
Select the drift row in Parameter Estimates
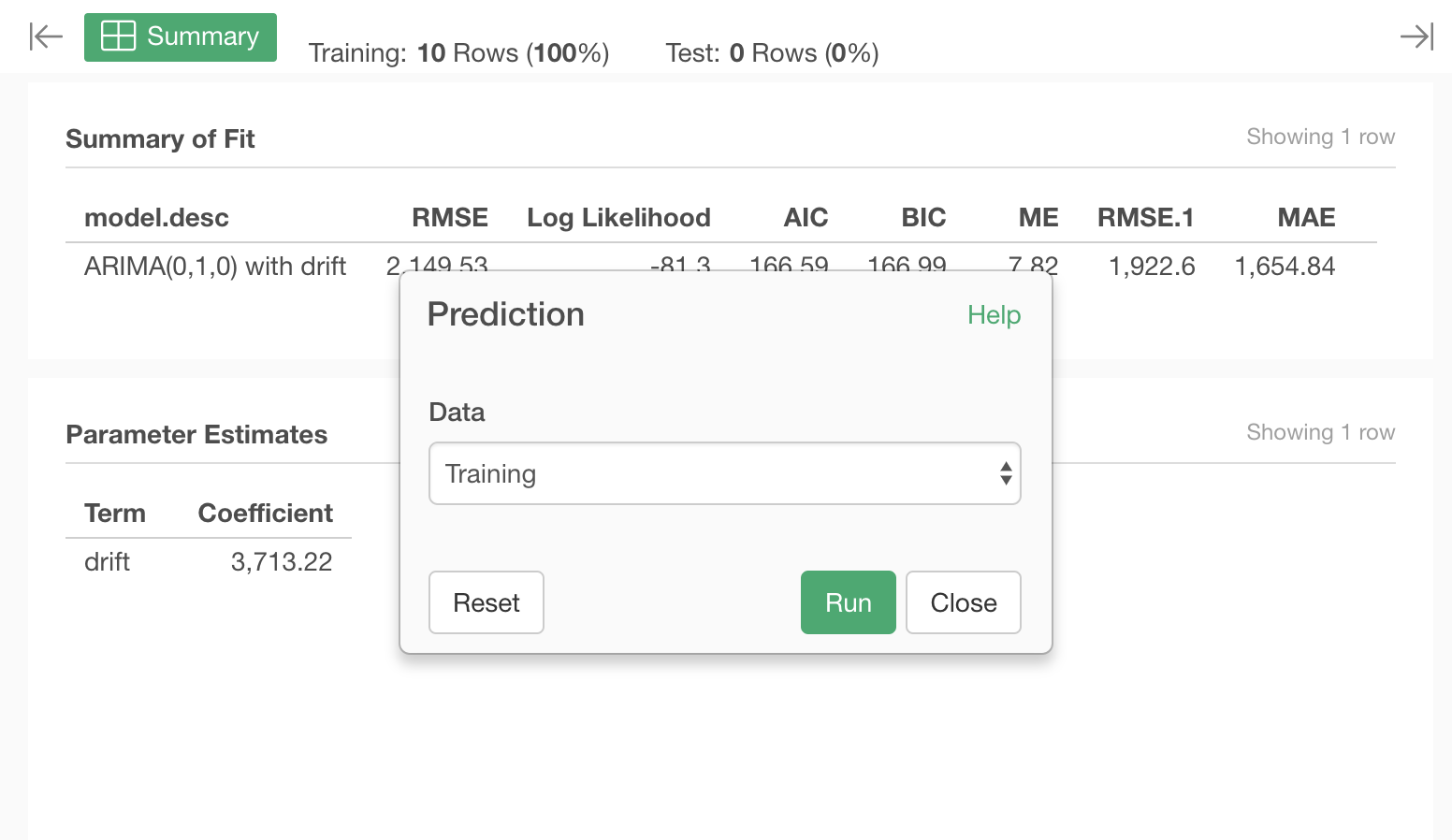pyautogui.click(x=209, y=562)
